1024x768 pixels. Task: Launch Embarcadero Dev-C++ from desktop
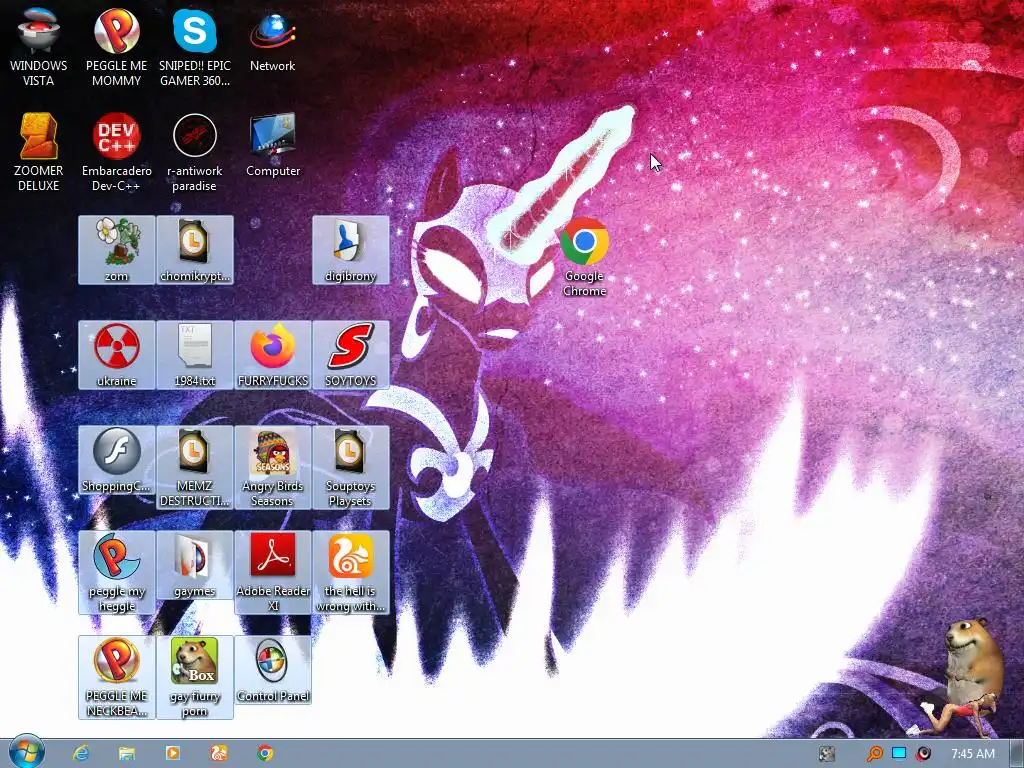point(116,152)
